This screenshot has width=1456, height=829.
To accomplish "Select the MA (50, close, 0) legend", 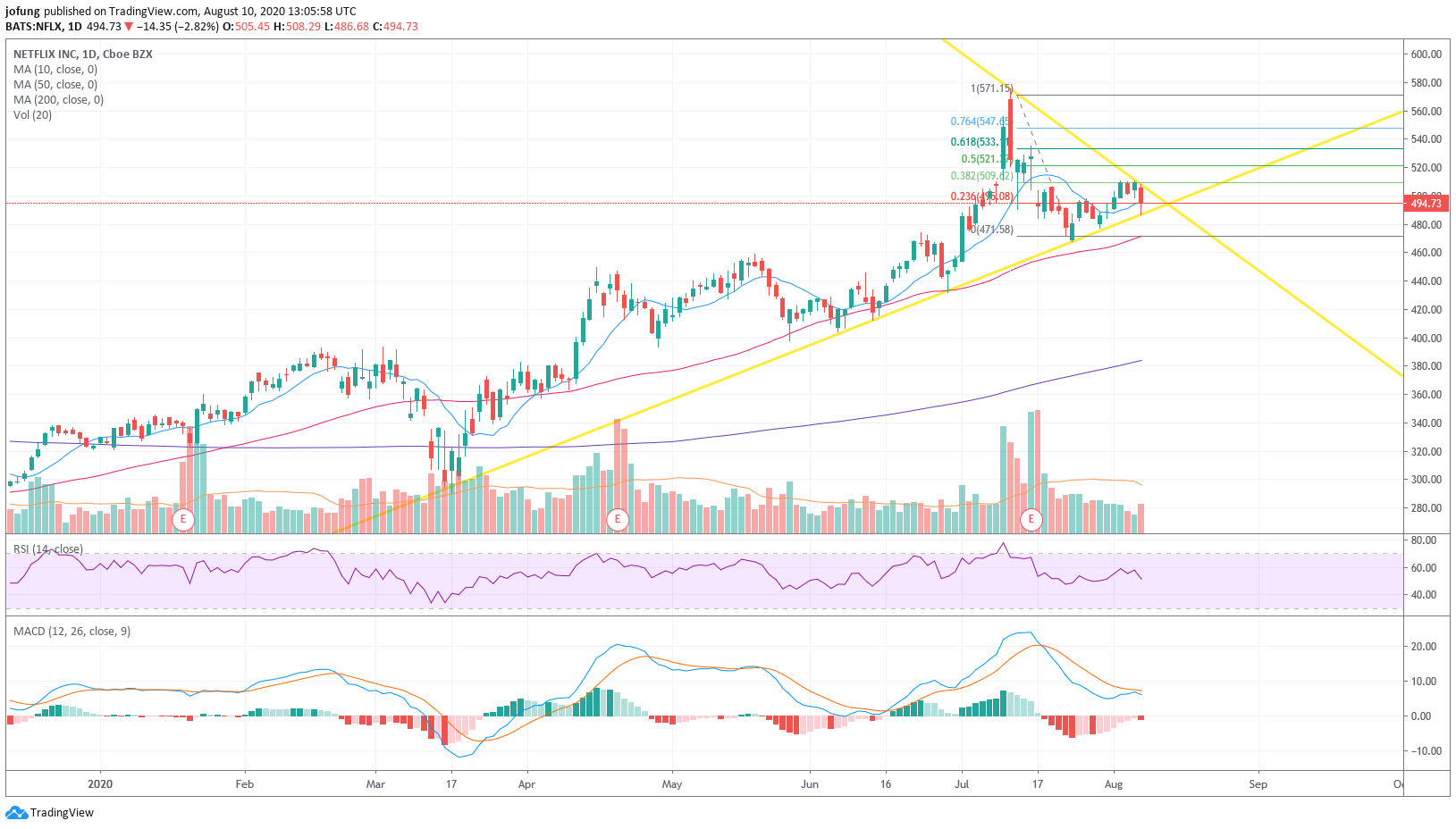I will (55, 85).
